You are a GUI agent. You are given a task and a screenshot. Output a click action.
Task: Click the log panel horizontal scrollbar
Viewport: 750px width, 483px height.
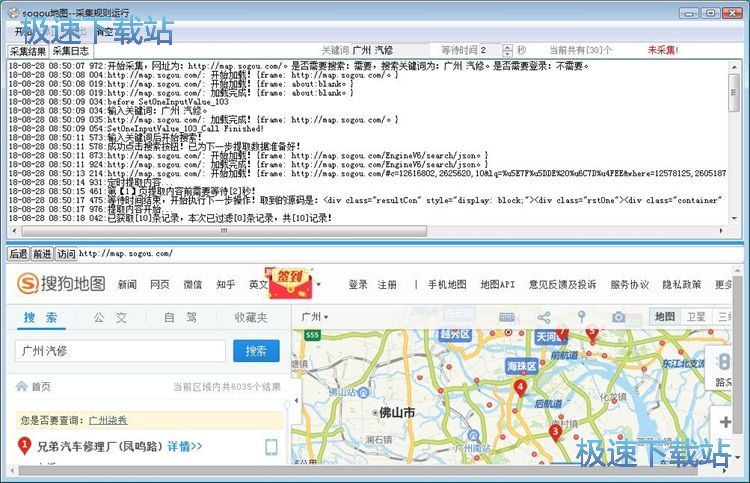224,231
